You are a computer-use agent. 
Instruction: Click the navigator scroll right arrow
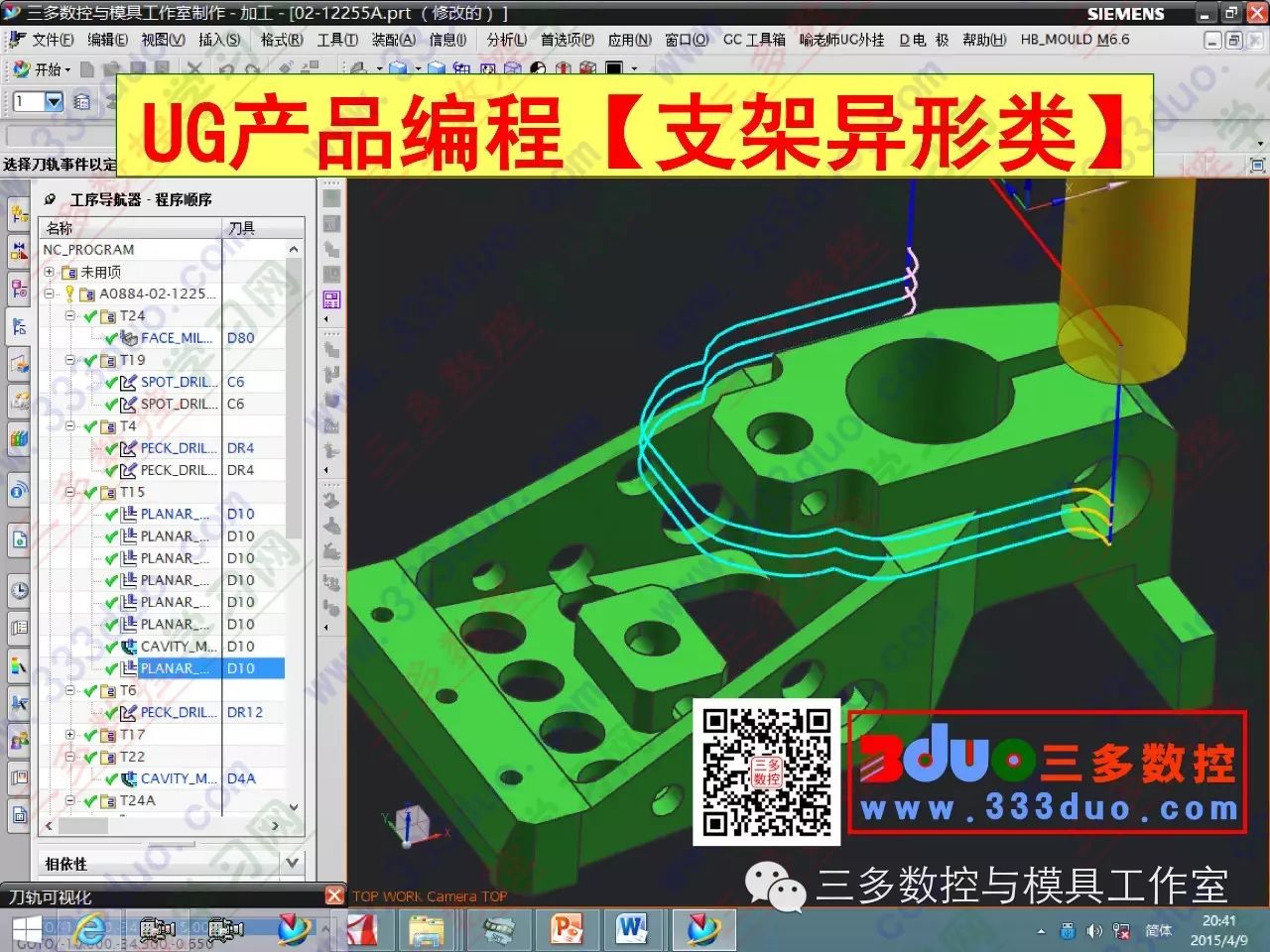276,825
